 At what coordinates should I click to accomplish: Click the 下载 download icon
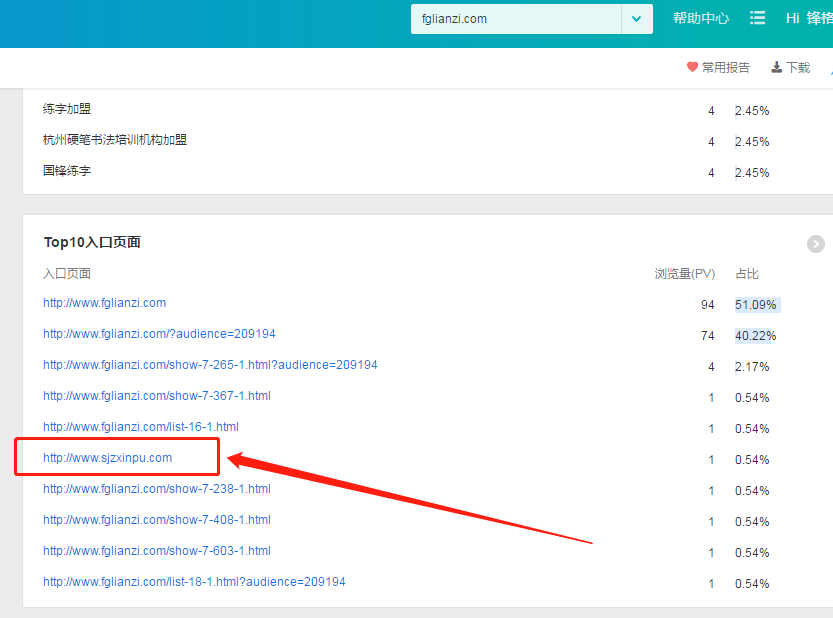pos(776,67)
